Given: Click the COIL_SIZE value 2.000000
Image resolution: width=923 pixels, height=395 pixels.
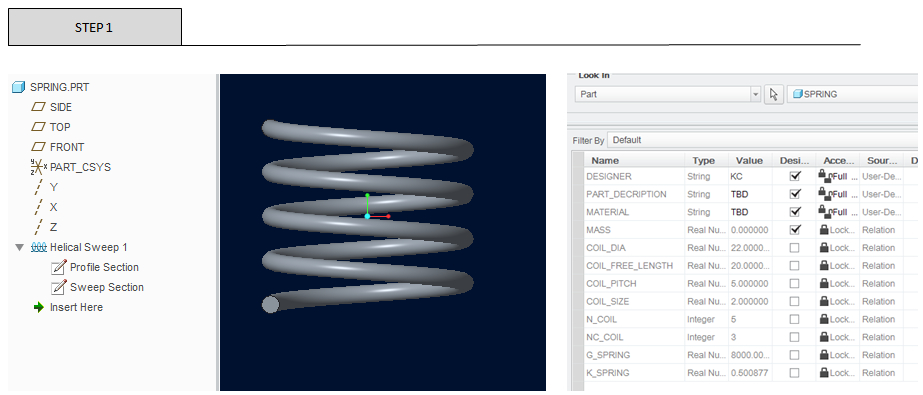Looking at the screenshot, I should click(749, 301).
